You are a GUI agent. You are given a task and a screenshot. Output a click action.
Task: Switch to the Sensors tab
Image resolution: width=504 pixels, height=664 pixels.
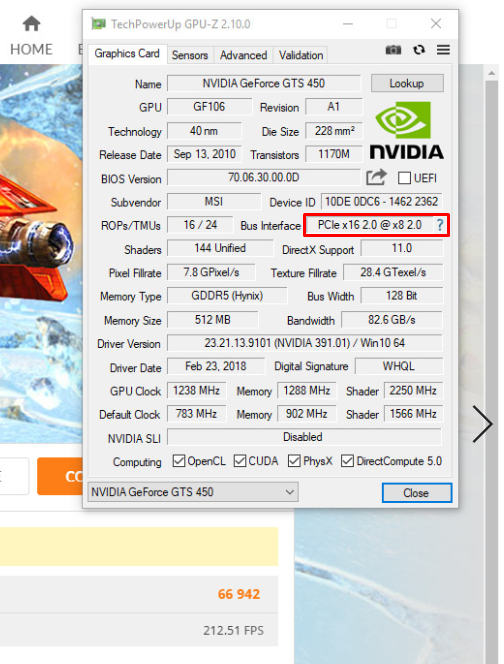[x=190, y=55]
